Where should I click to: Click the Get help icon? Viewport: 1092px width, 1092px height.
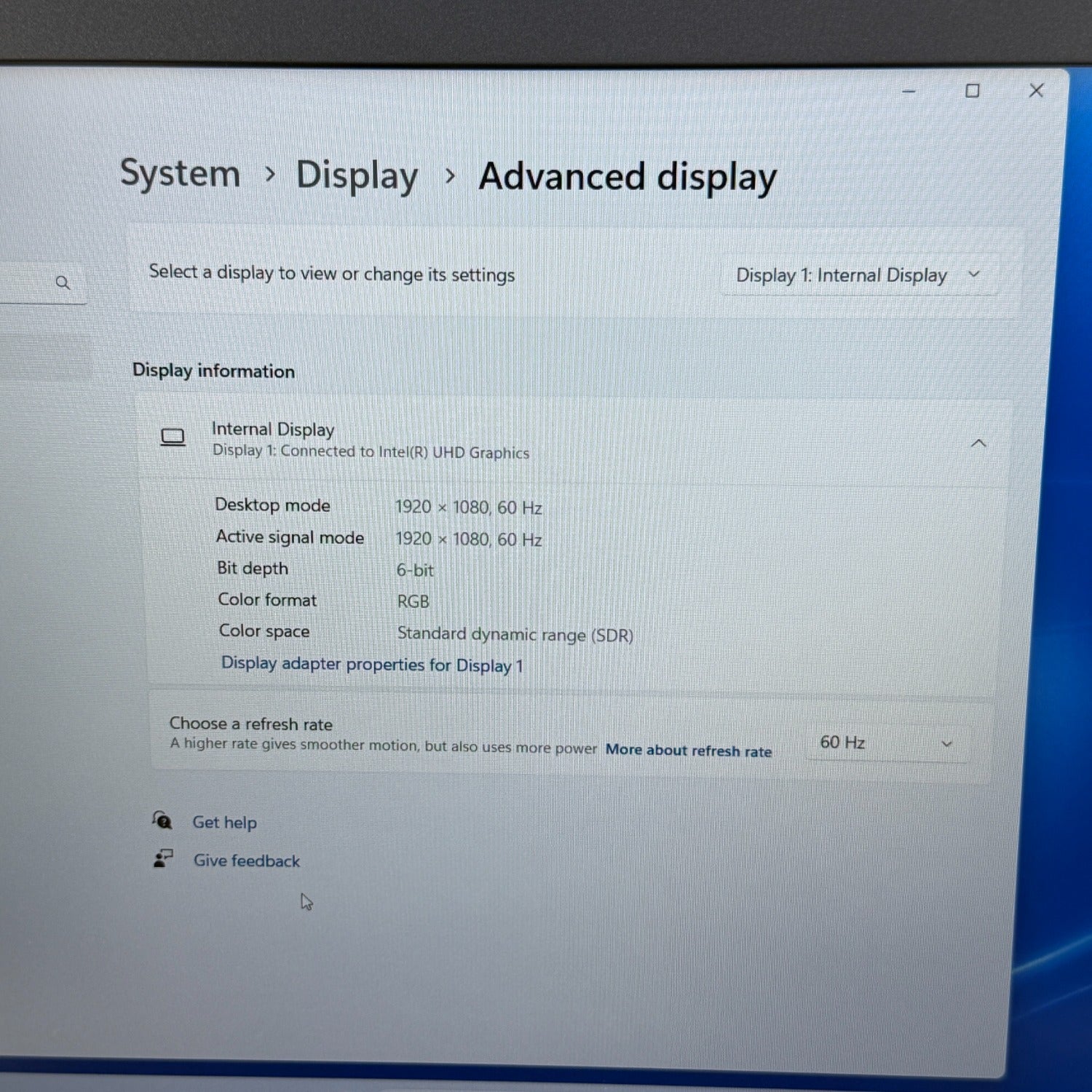coord(162,820)
